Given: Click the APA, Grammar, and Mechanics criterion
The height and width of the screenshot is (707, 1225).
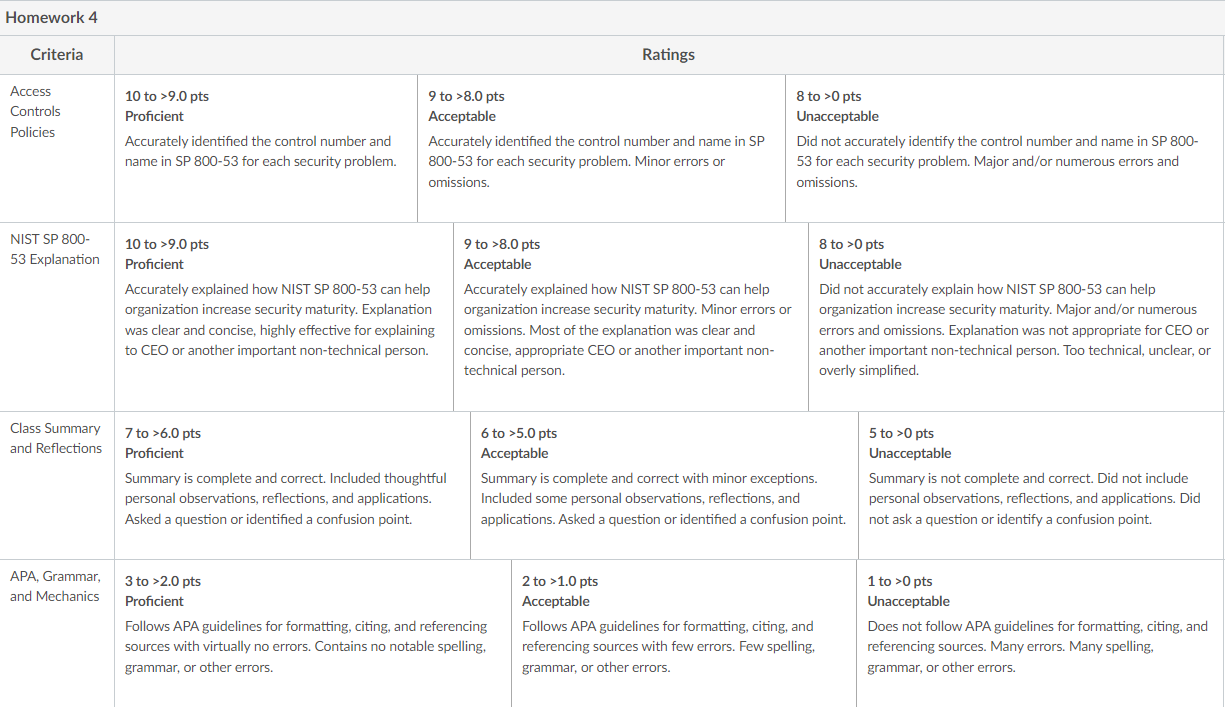Looking at the screenshot, I should coord(55,586).
